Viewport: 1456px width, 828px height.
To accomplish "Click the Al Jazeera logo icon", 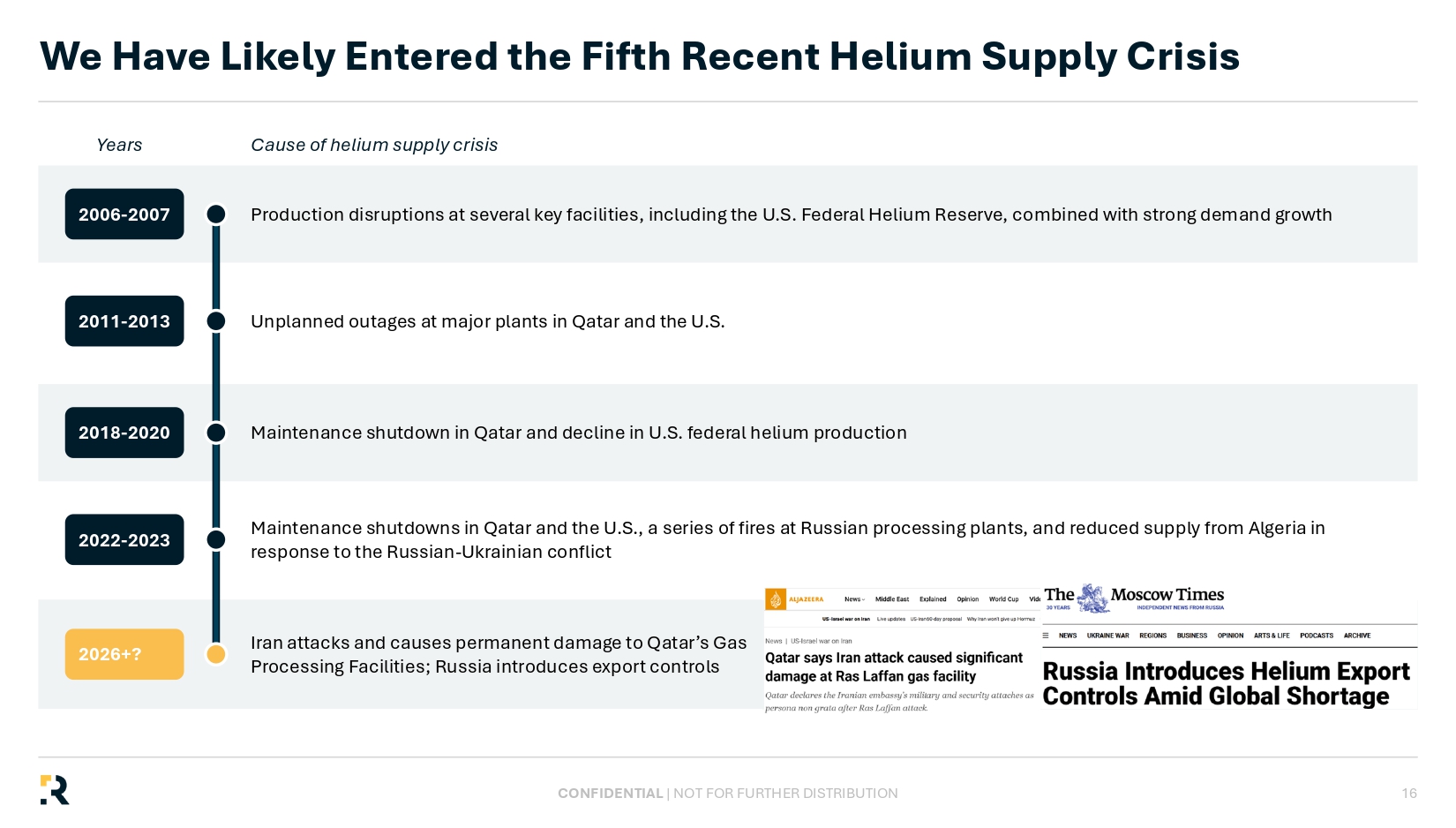I will [776, 599].
